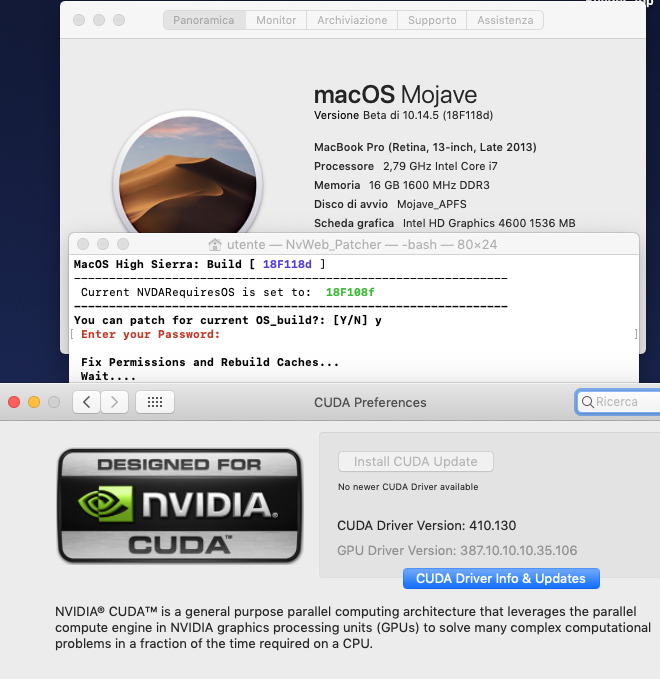Close the CUDA Preferences window
The height and width of the screenshot is (679, 660).
tap(14, 402)
